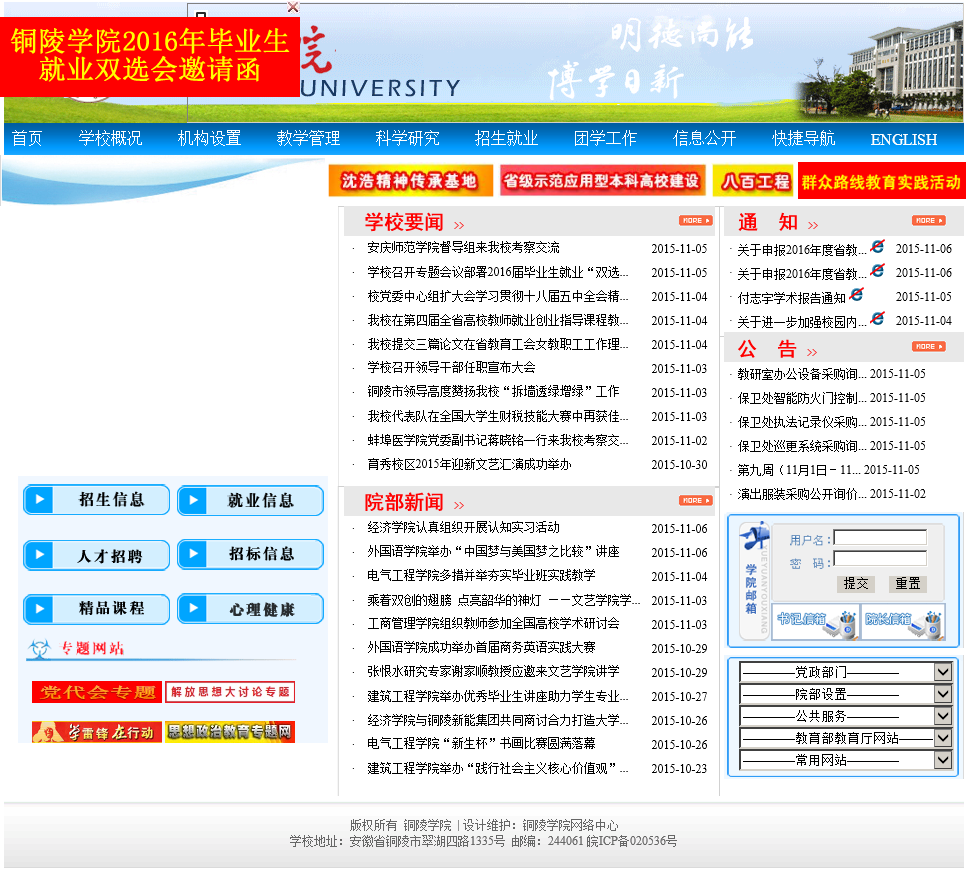Open announcement 教研室办公设备采购询...
Viewport: 968px width, 880px height.
coord(802,374)
